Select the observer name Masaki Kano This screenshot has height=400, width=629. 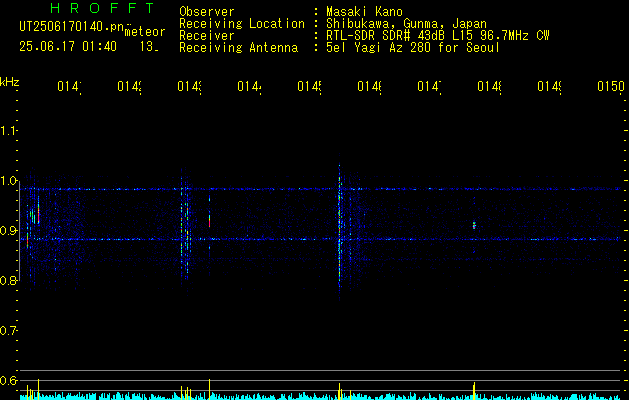point(364,11)
